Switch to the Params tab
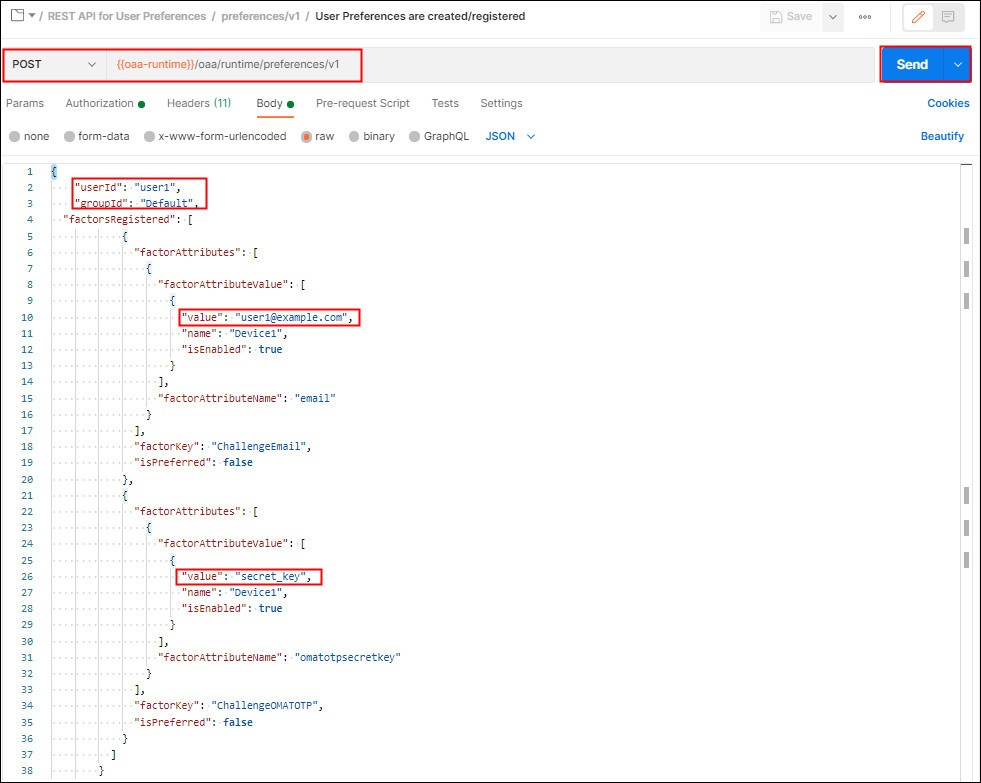Viewport: 981px width, 783px height. pos(25,103)
